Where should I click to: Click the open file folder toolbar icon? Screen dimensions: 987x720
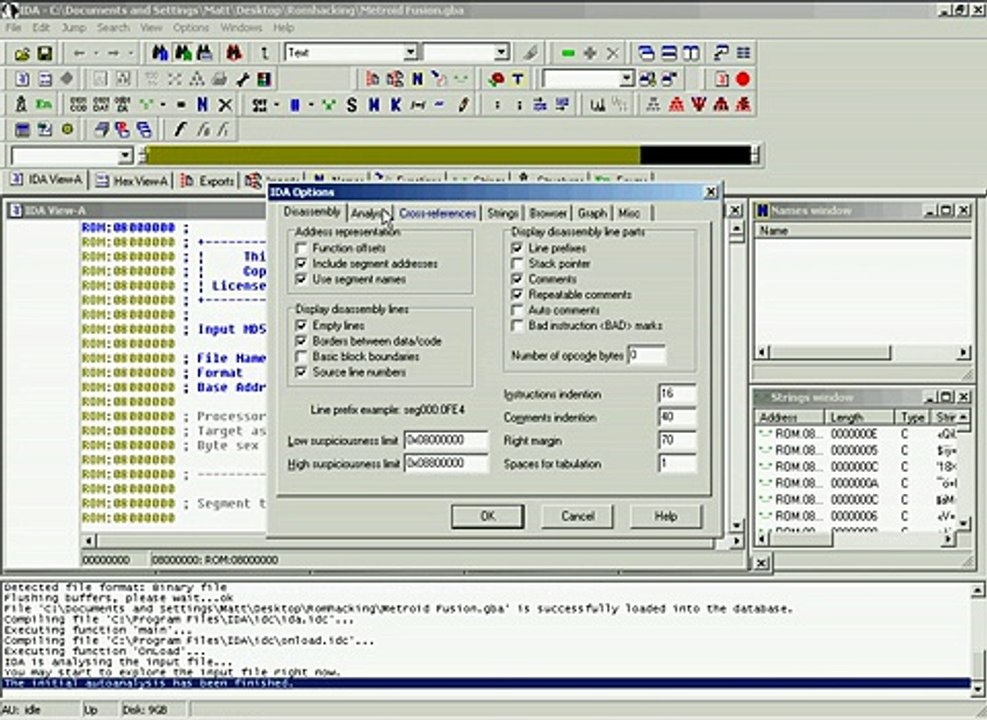[x=22, y=53]
